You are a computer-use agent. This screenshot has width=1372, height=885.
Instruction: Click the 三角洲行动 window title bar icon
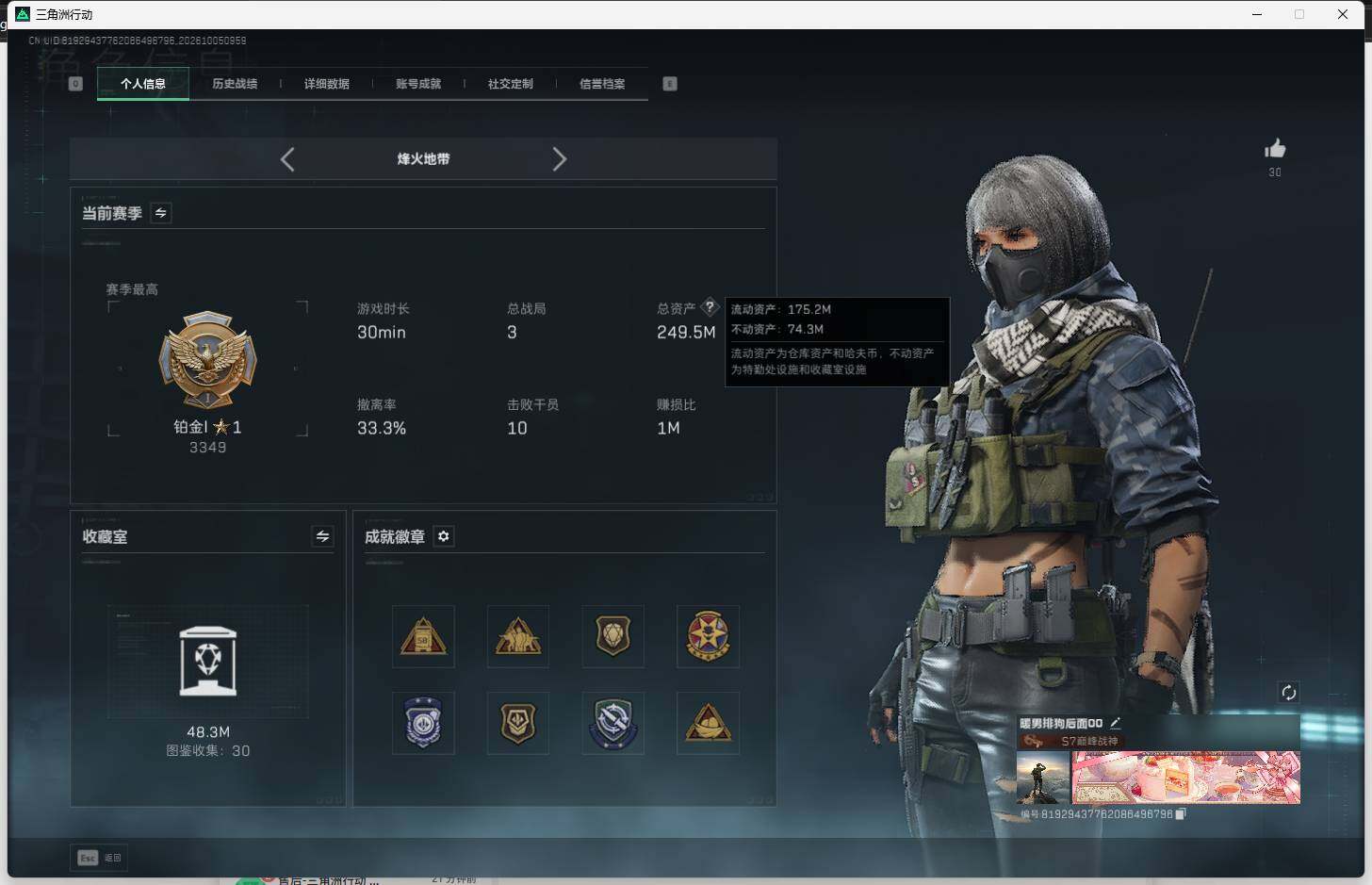tap(24, 14)
